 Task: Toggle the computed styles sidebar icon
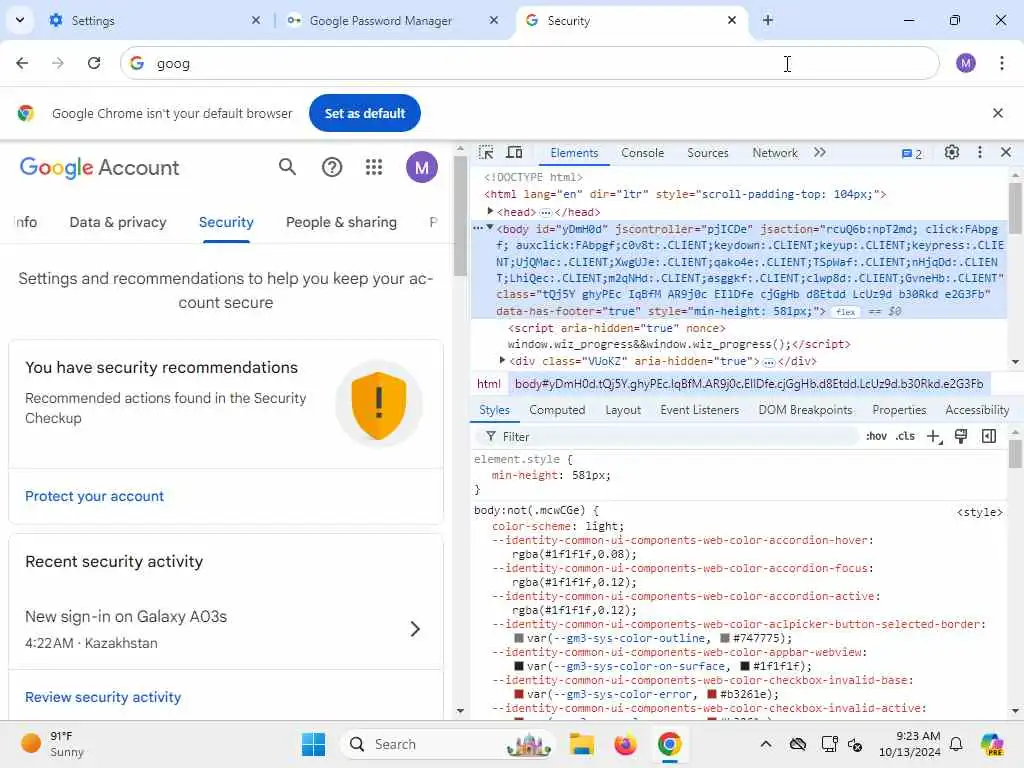point(989,436)
